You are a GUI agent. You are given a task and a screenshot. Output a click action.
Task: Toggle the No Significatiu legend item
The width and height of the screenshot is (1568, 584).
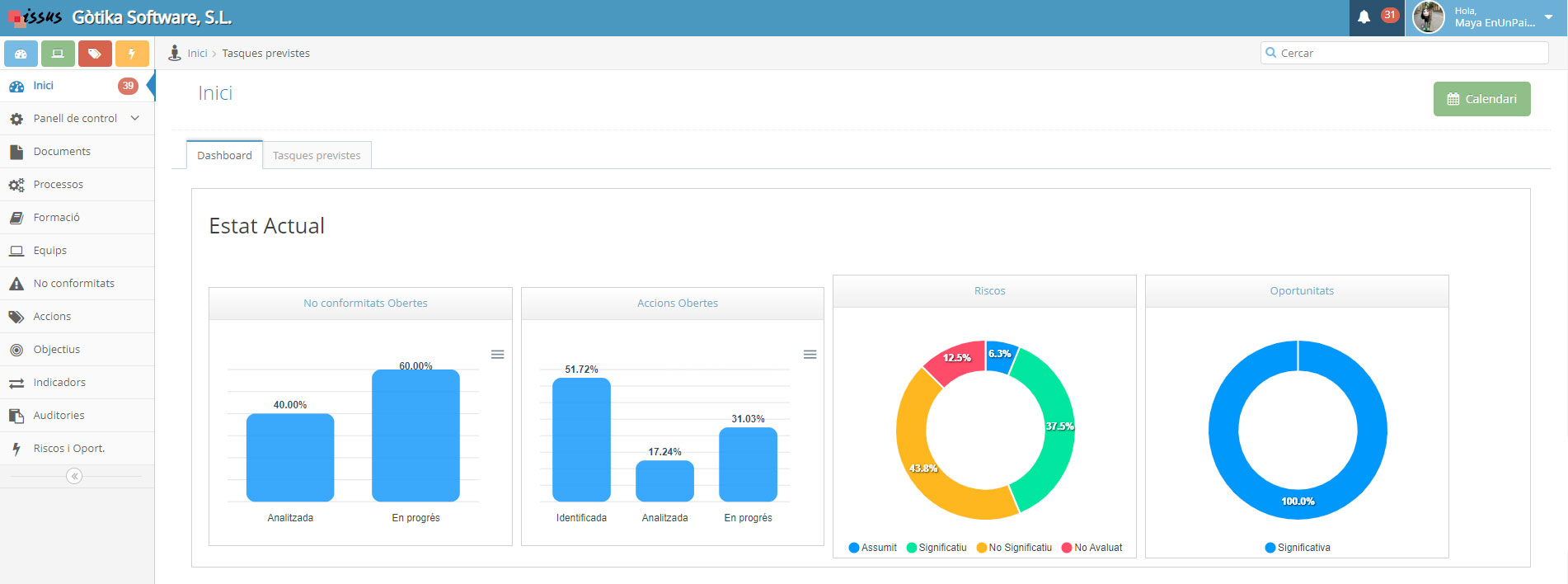pyautogui.click(x=1014, y=548)
